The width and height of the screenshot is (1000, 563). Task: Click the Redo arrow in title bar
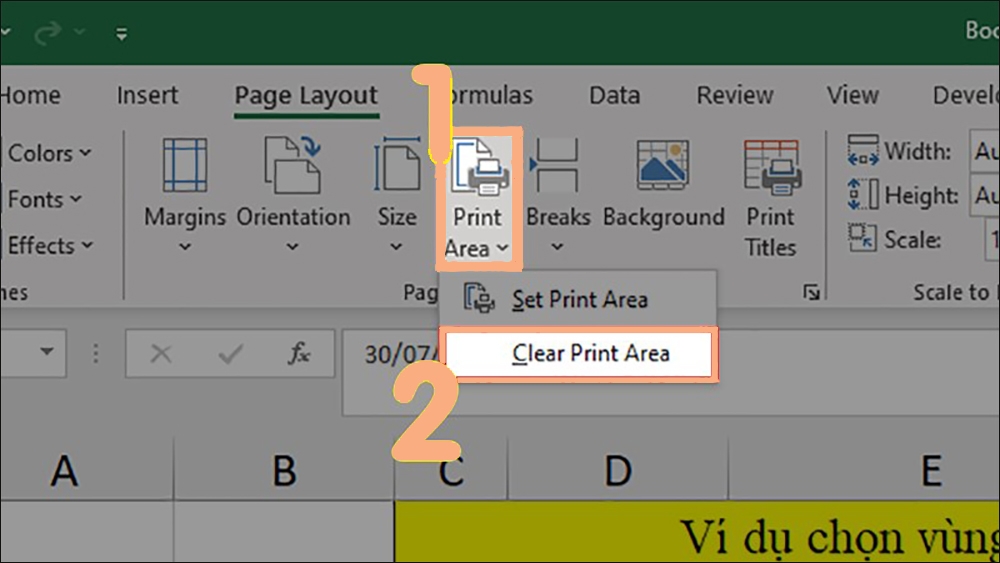click(x=47, y=32)
